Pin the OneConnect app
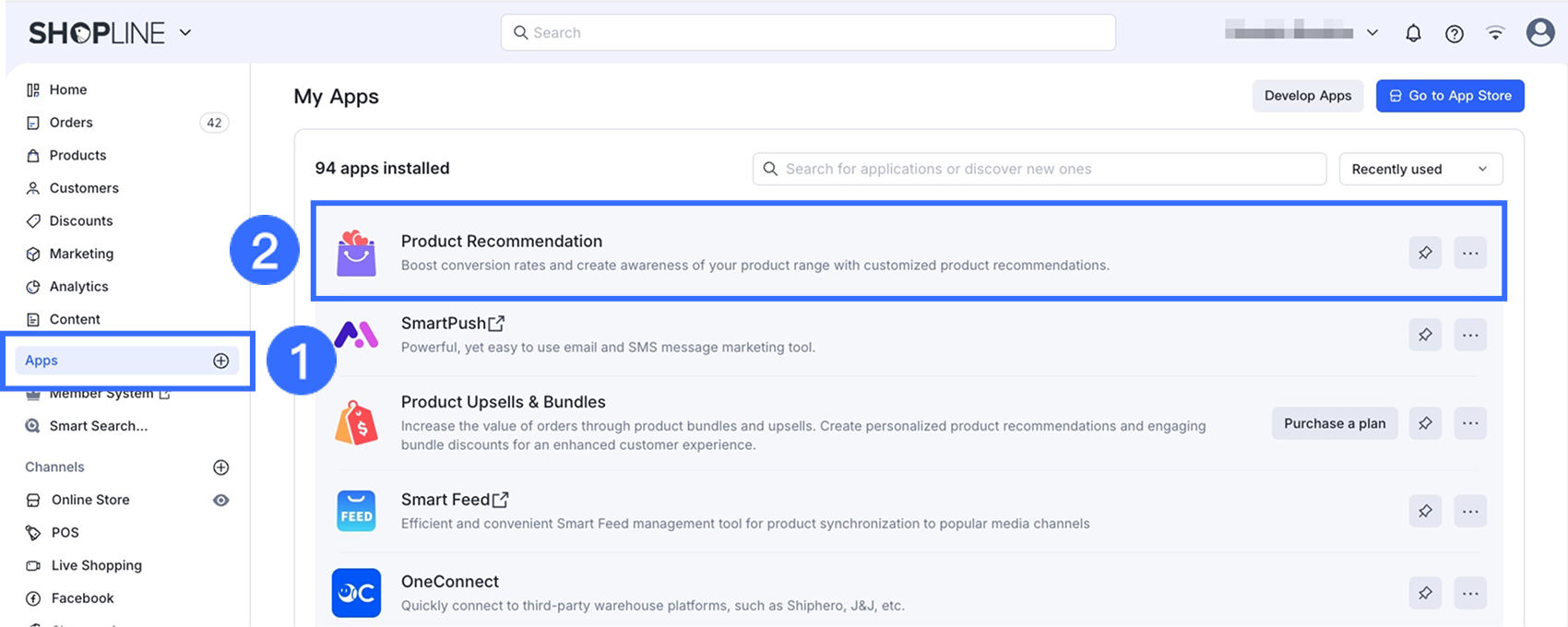The image size is (1568, 627). pyautogui.click(x=1425, y=593)
